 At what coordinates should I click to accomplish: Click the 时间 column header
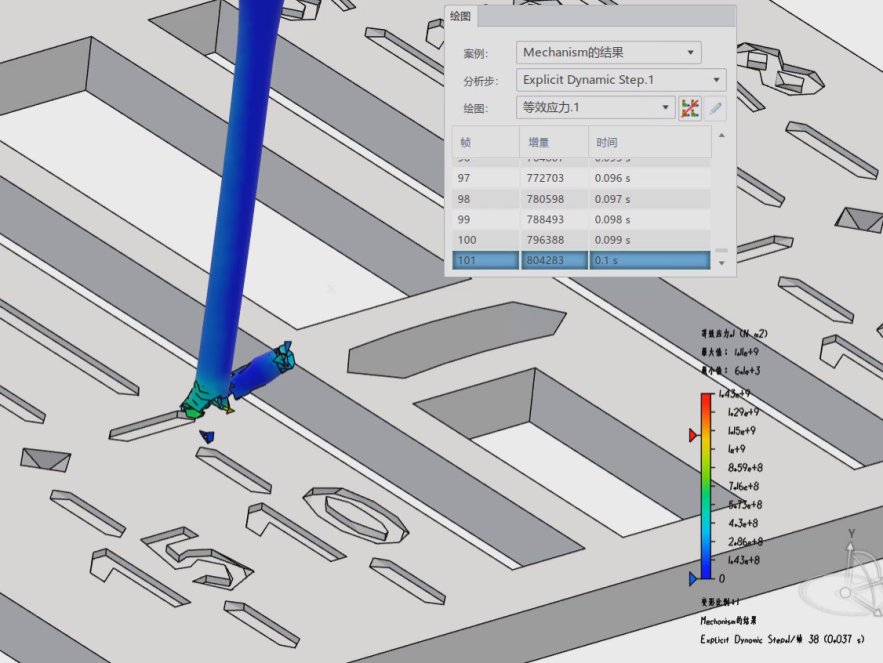coord(648,142)
